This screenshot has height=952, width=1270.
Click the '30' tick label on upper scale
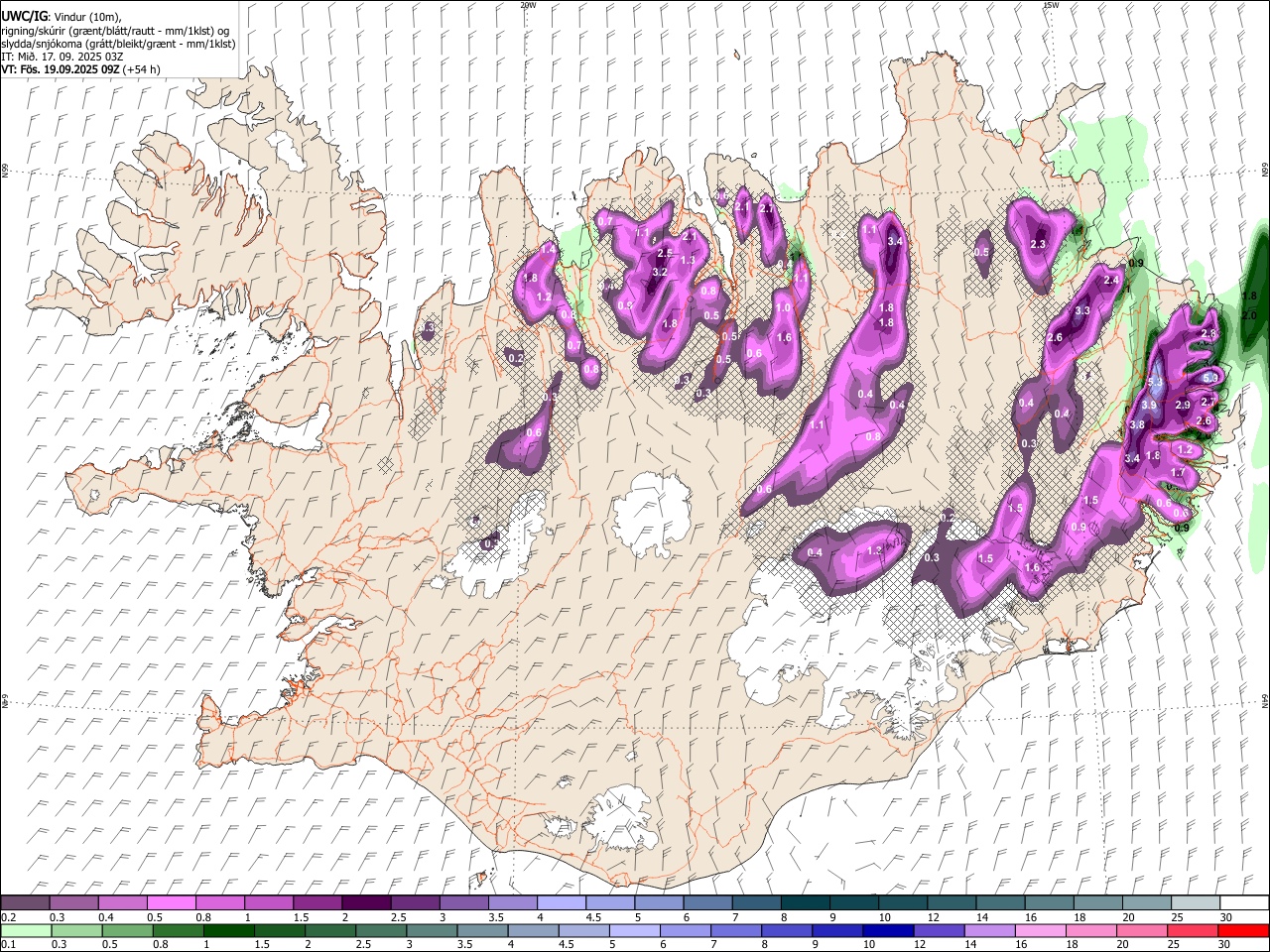[1226, 917]
